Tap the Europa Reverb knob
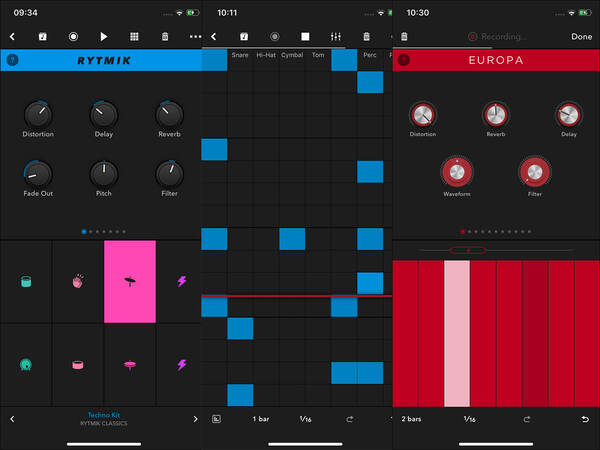600x450 pixels. click(x=496, y=114)
